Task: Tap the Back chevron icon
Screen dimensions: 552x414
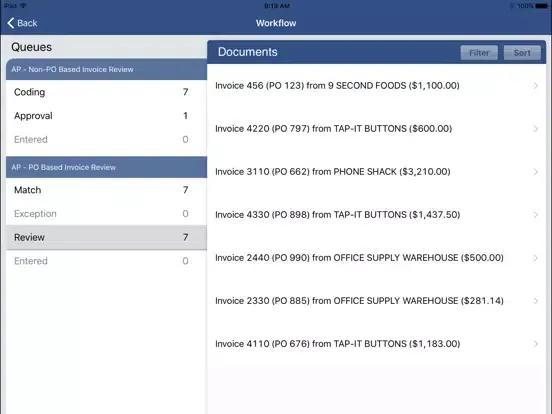Action: pos(11,23)
